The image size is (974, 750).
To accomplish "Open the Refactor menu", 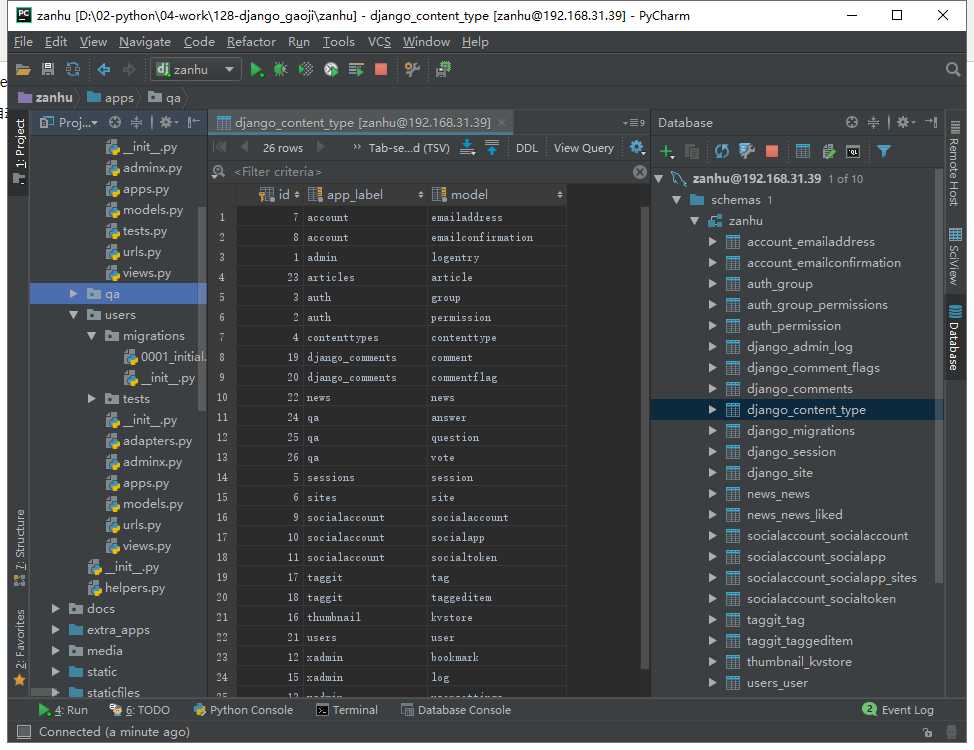I will pos(251,42).
